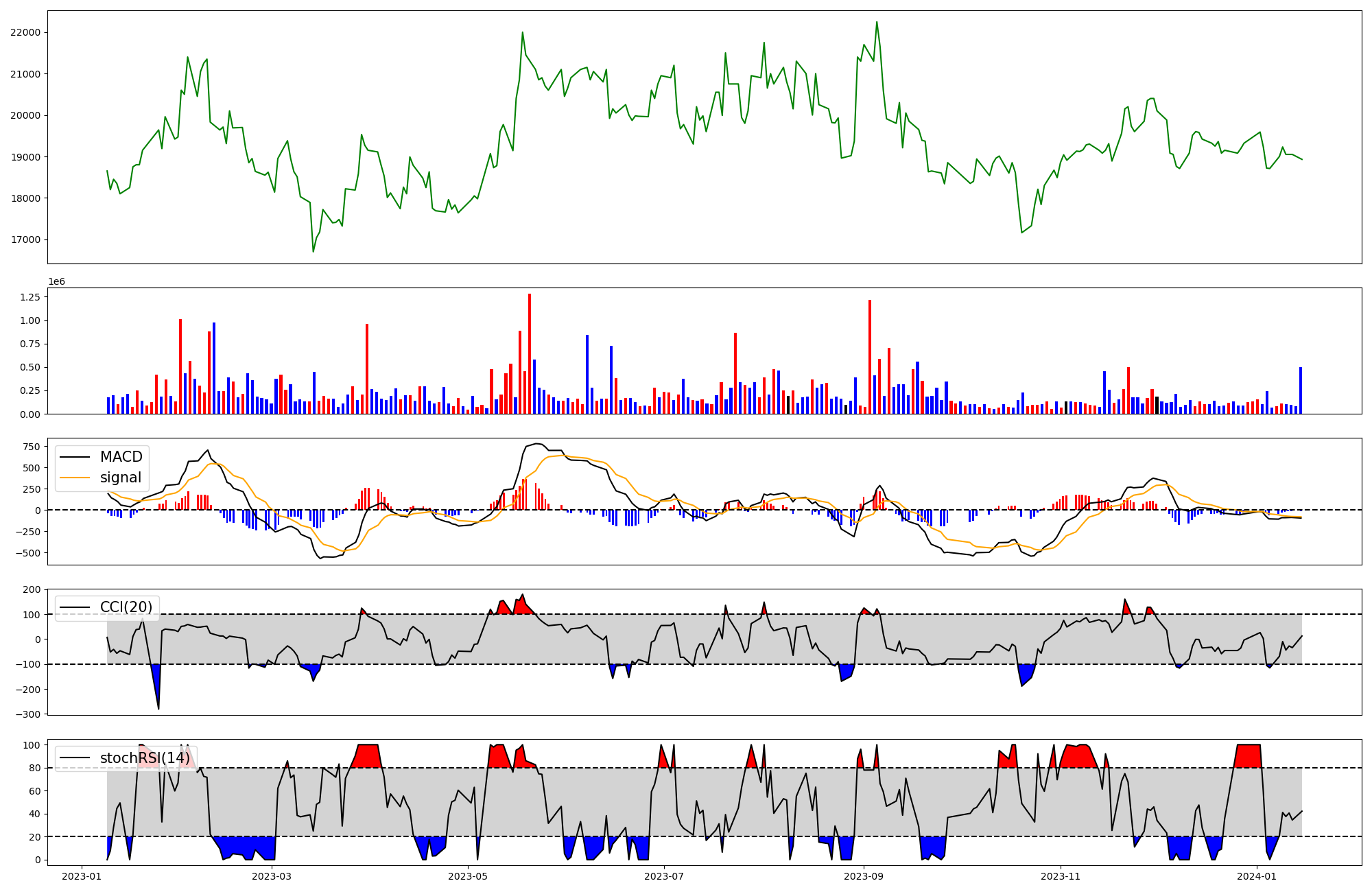Click the 2023-09 date tick label

pos(864,876)
